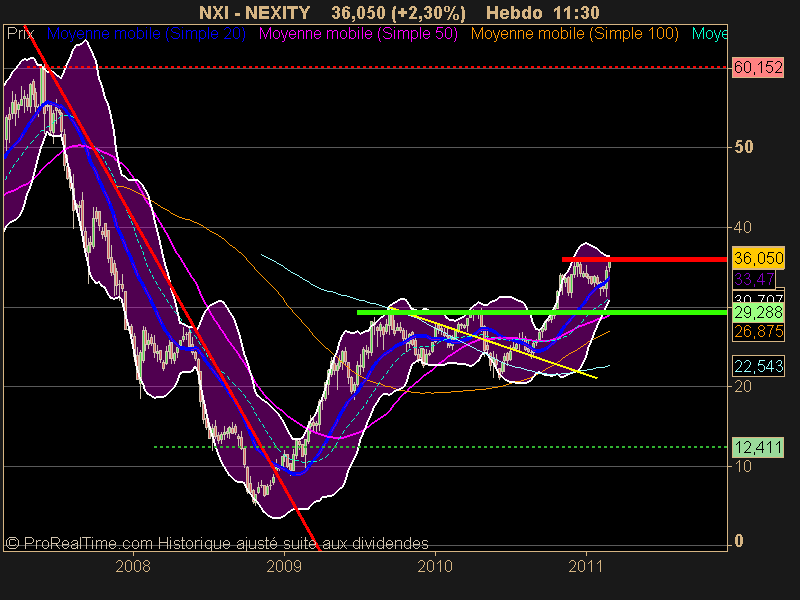Click the dotted red 60,152 level line

[378, 67]
